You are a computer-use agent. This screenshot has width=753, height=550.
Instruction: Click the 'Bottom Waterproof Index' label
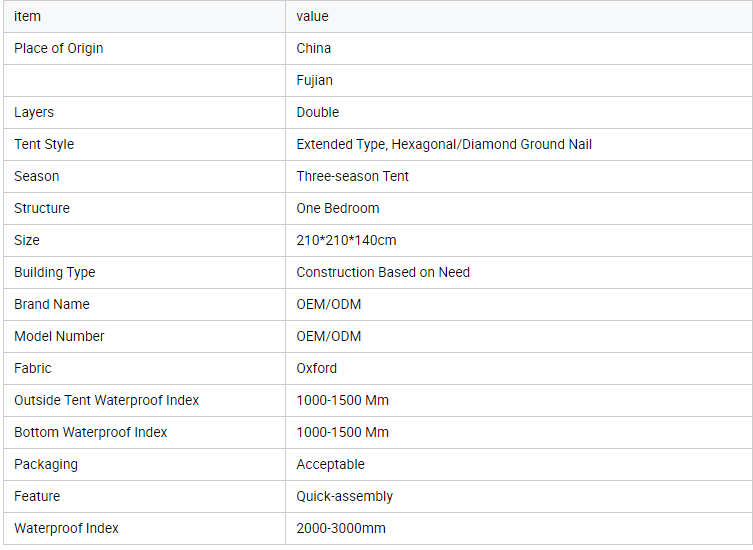coord(91,432)
